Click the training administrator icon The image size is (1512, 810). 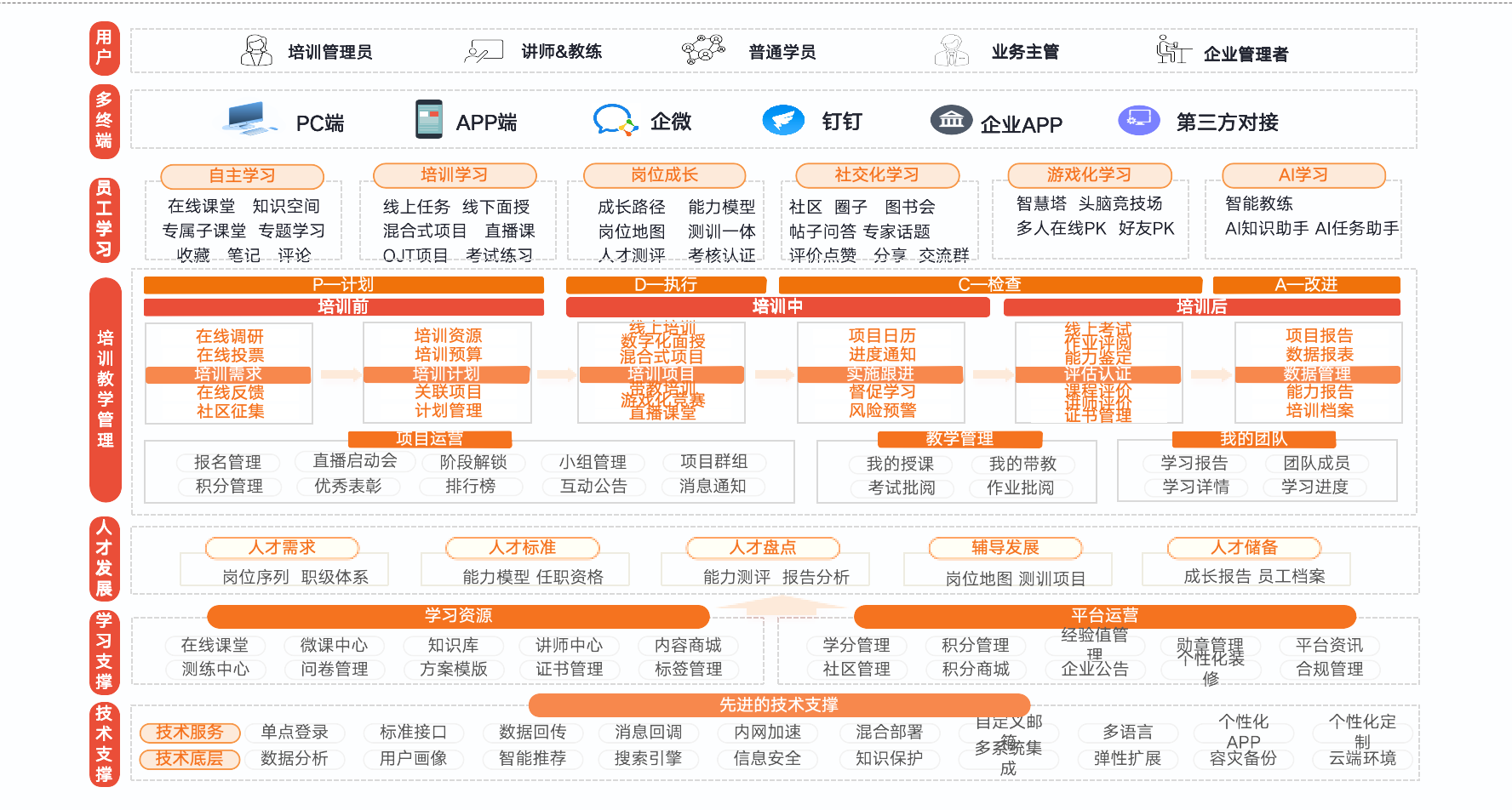256,51
